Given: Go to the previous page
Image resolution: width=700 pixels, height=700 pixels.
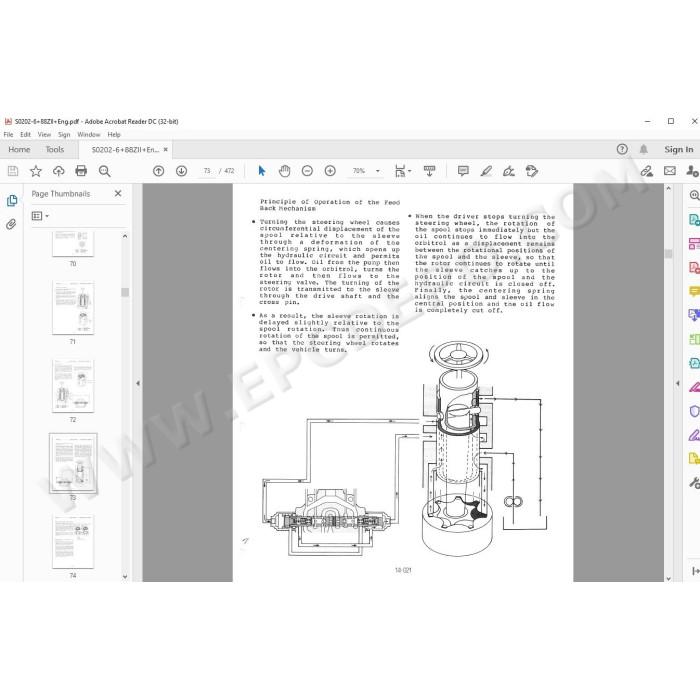Looking at the screenshot, I should (158, 171).
